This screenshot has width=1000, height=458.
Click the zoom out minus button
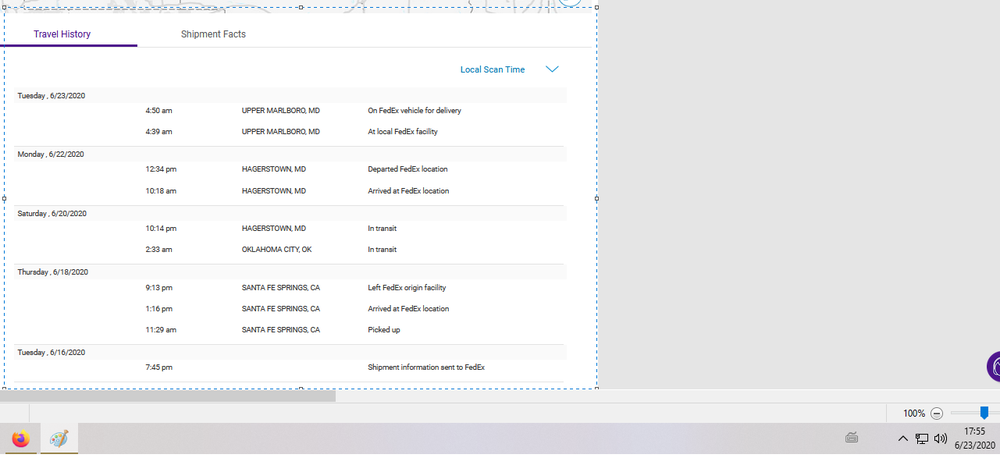pyautogui.click(x=937, y=413)
